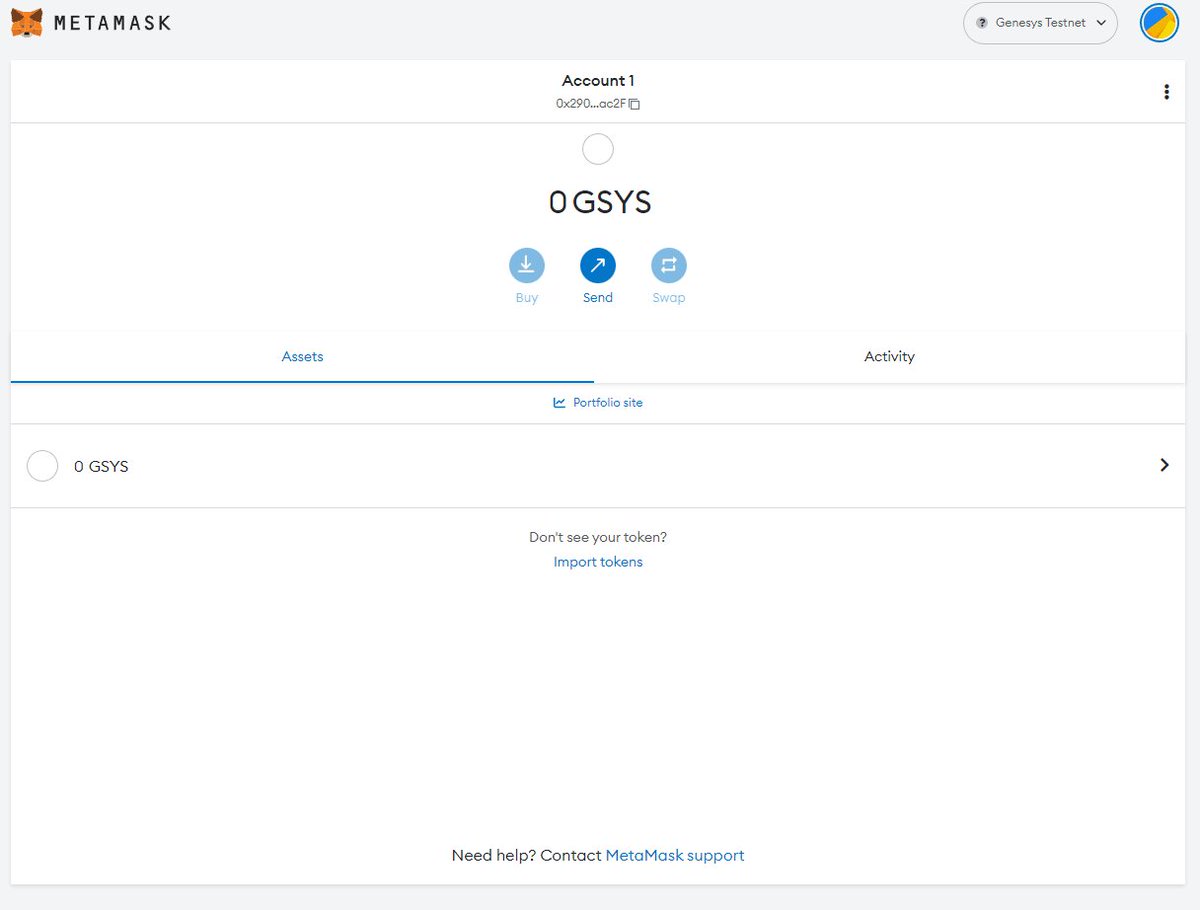Click the GSYS token circle icon in asset list
The height and width of the screenshot is (910, 1200).
[x=42, y=466]
